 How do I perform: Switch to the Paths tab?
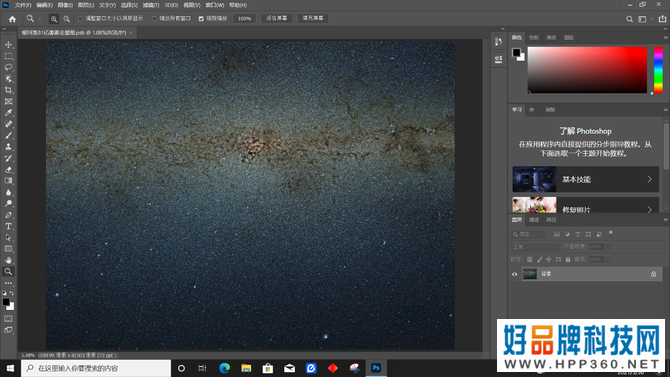551,220
